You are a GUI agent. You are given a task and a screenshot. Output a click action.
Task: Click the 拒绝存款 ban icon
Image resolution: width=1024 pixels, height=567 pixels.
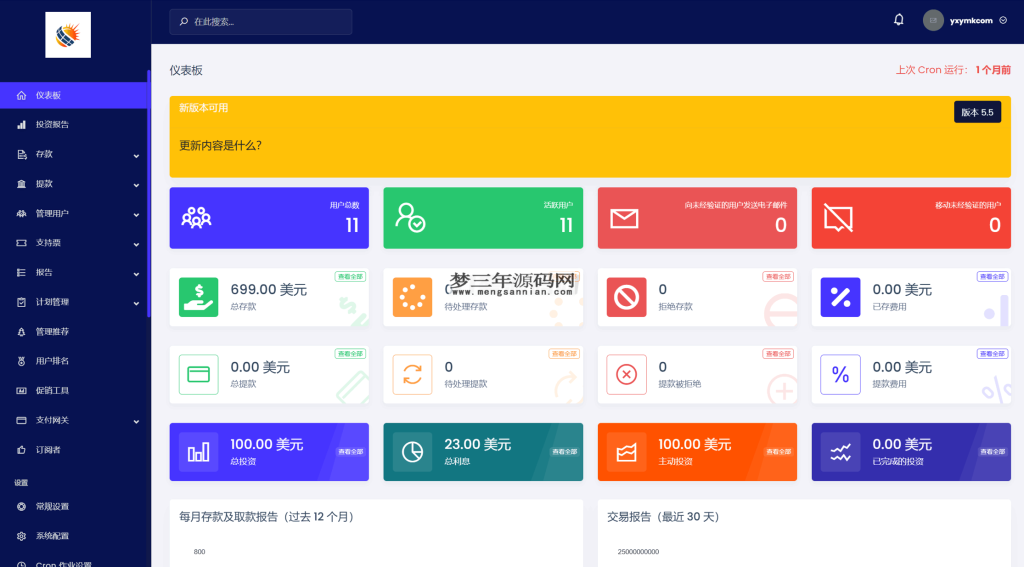[626, 297]
